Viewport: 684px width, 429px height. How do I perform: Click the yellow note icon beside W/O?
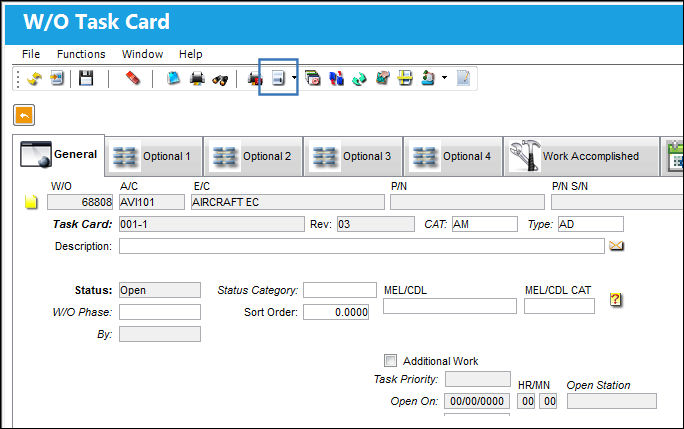click(31, 202)
